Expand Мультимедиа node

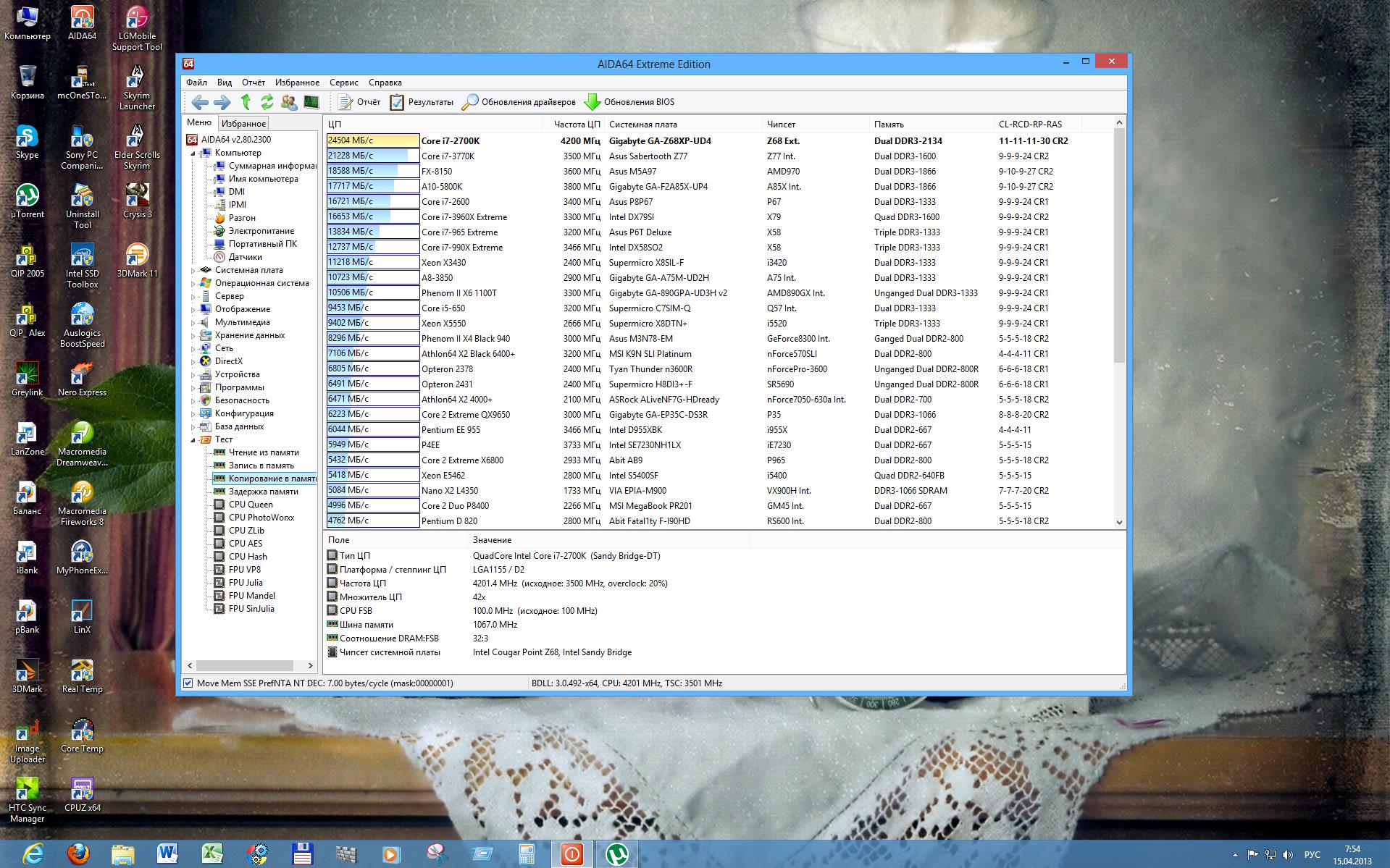193,323
